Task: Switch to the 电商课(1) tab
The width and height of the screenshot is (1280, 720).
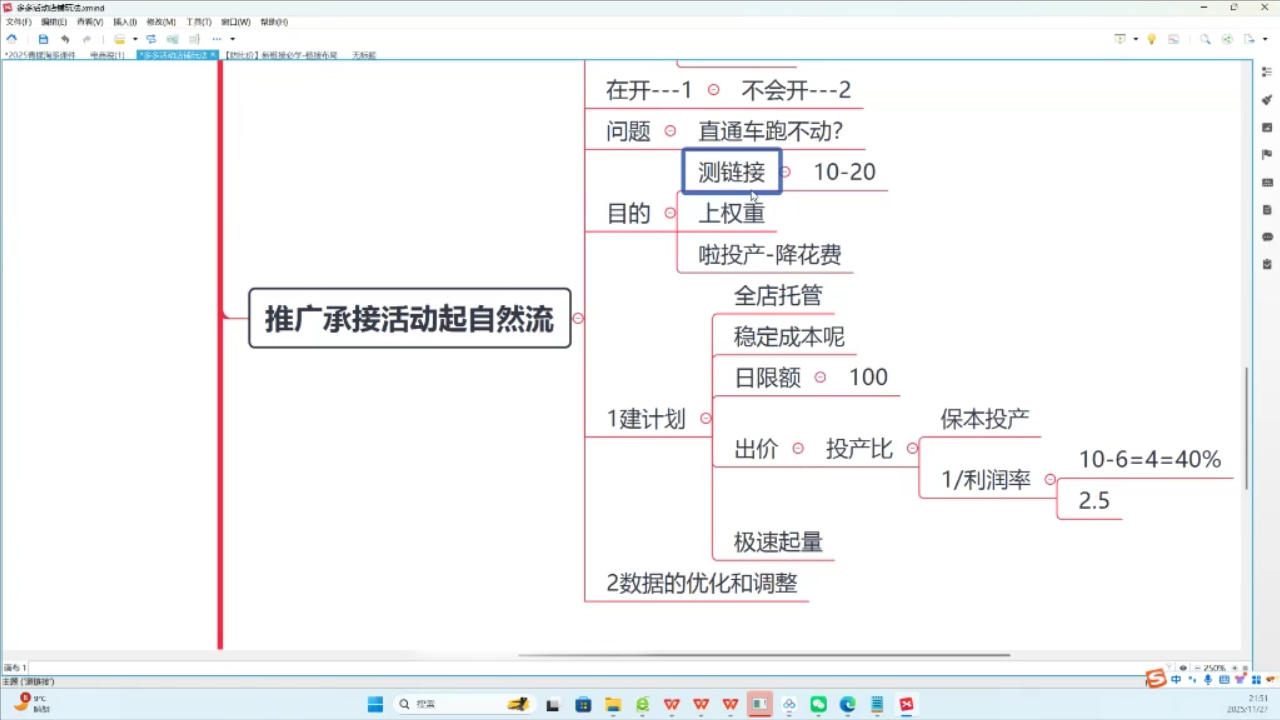Action: pyautogui.click(x=107, y=55)
